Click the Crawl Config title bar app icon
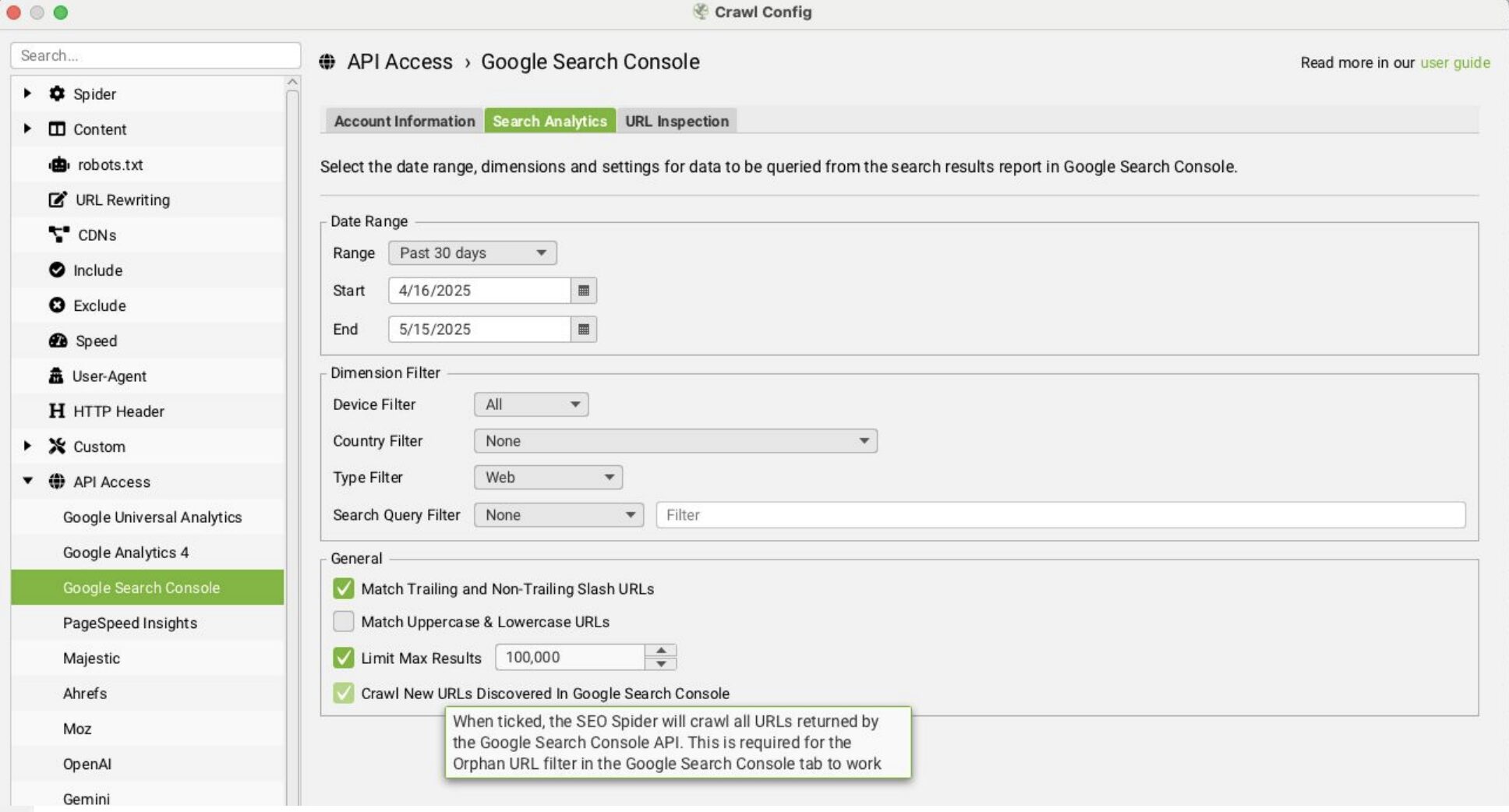The width and height of the screenshot is (1509, 812). click(701, 12)
